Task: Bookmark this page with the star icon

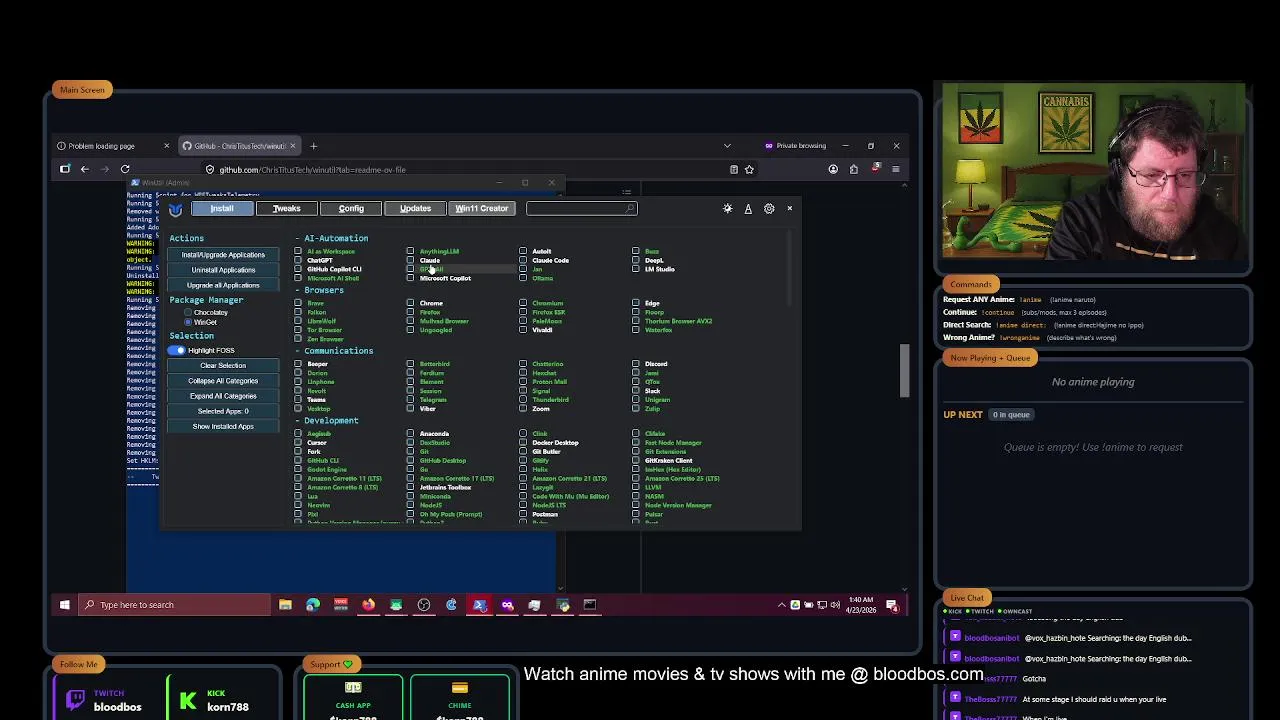Action: [749, 169]
